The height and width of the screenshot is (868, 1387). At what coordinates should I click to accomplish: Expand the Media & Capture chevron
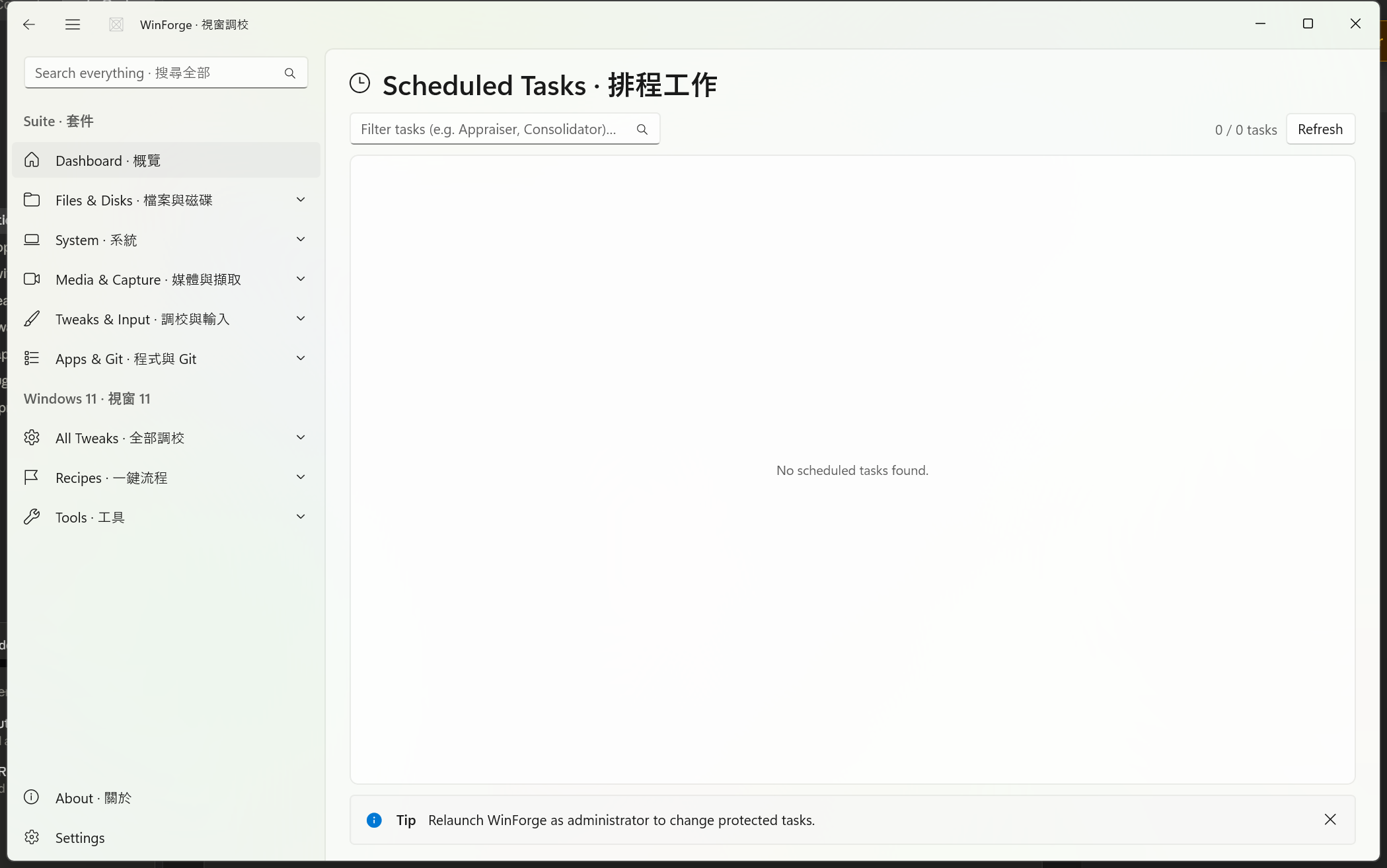point(301,279)
